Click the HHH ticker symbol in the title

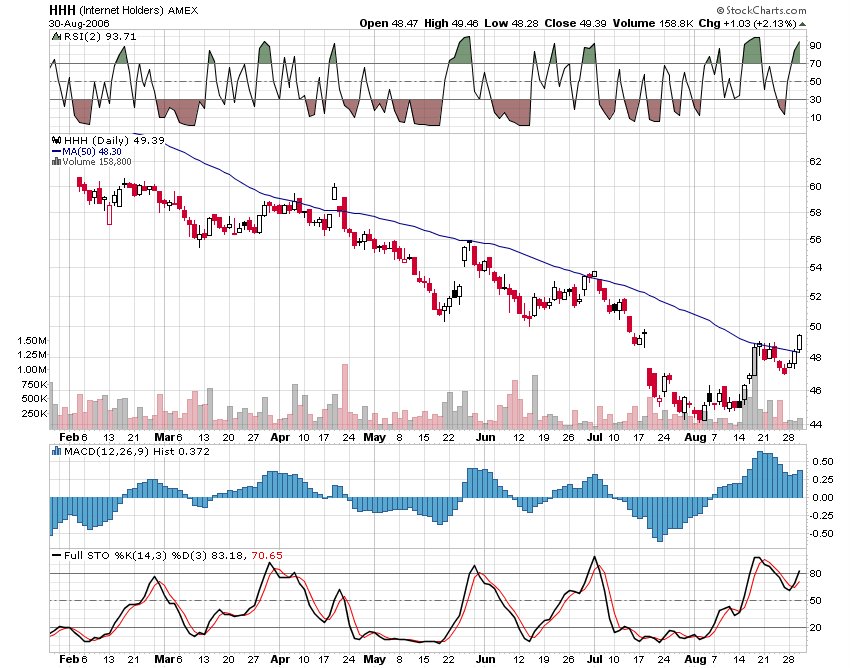pyautogui.click(x=62, y=10)
